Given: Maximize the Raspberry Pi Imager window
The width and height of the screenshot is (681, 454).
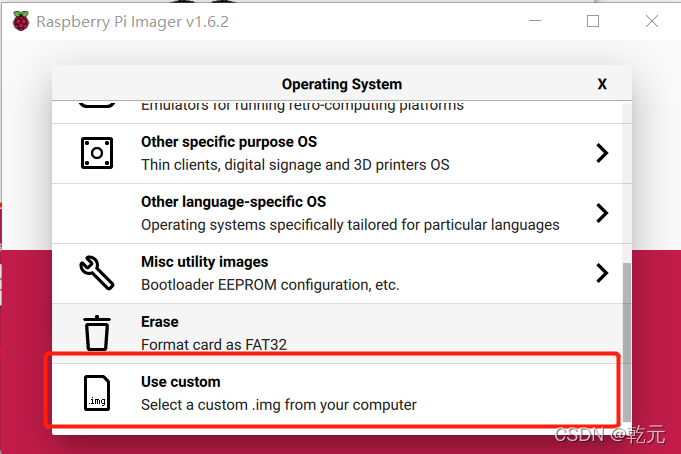Looking at the screenshot, I should pyautogui.click(x=593, y=21).
